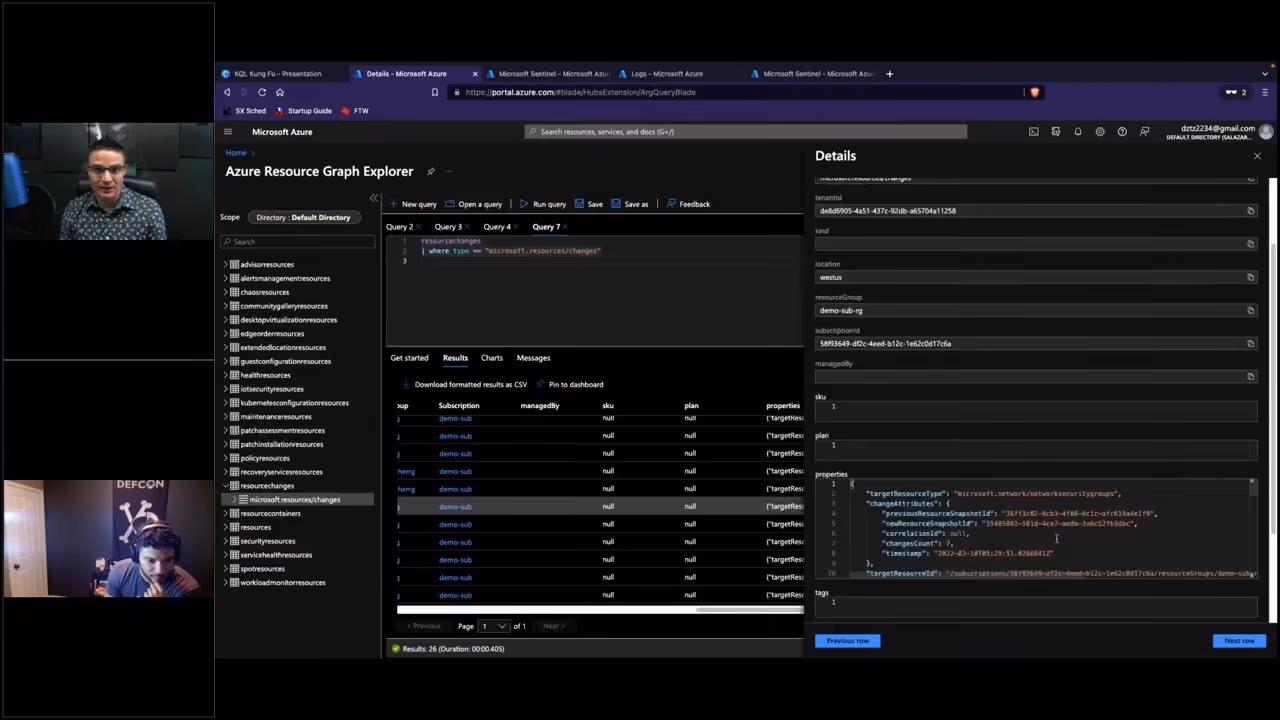This screenshot has width=1280, height=720.
Task: Expand the advisorresources table
Action: coord(225,265)
